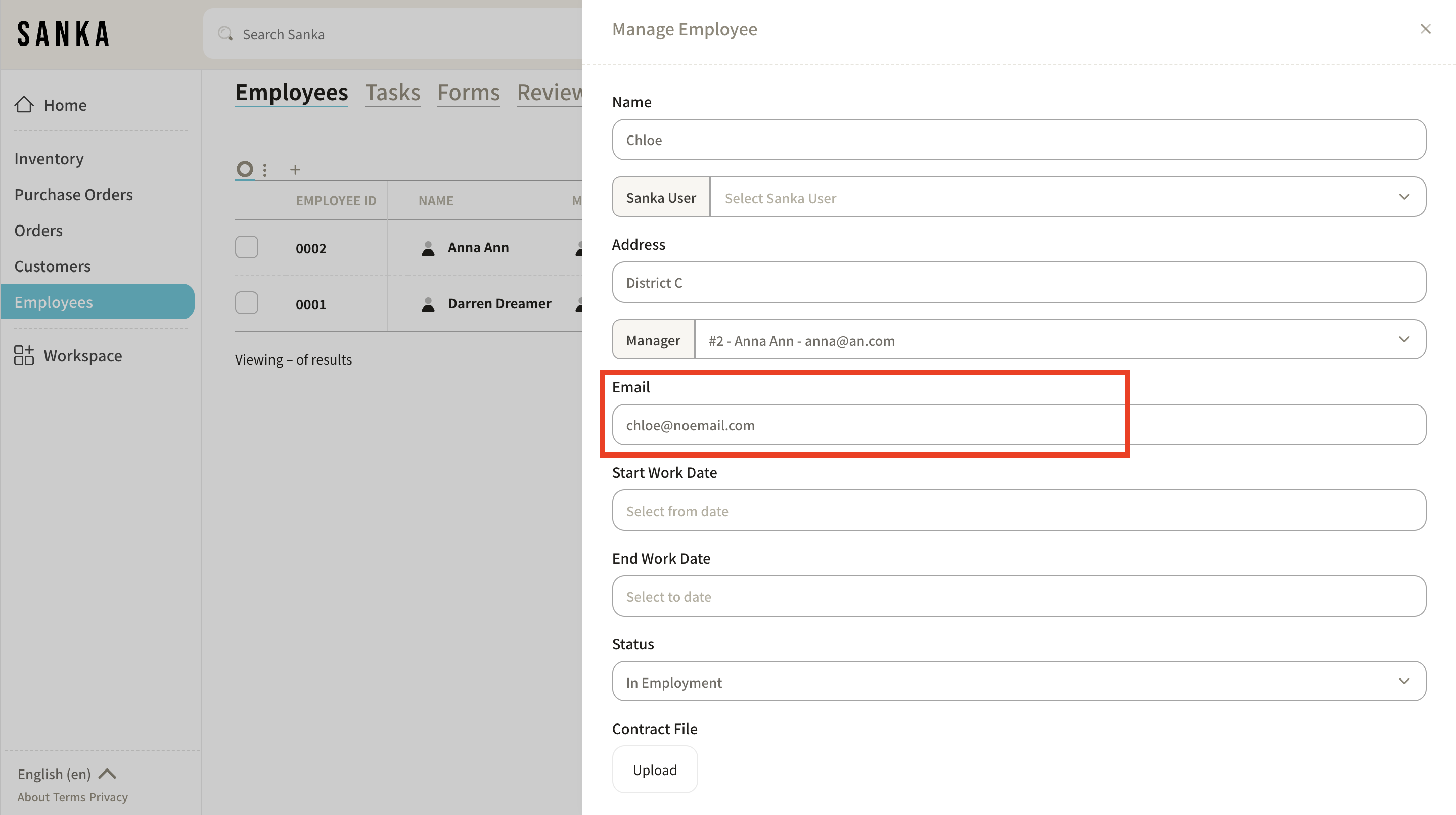Viewport: 1456px width, 815px height.
Task: Click Darren Dreamer's person avatar icon
Action: click(x=428, y=304)
